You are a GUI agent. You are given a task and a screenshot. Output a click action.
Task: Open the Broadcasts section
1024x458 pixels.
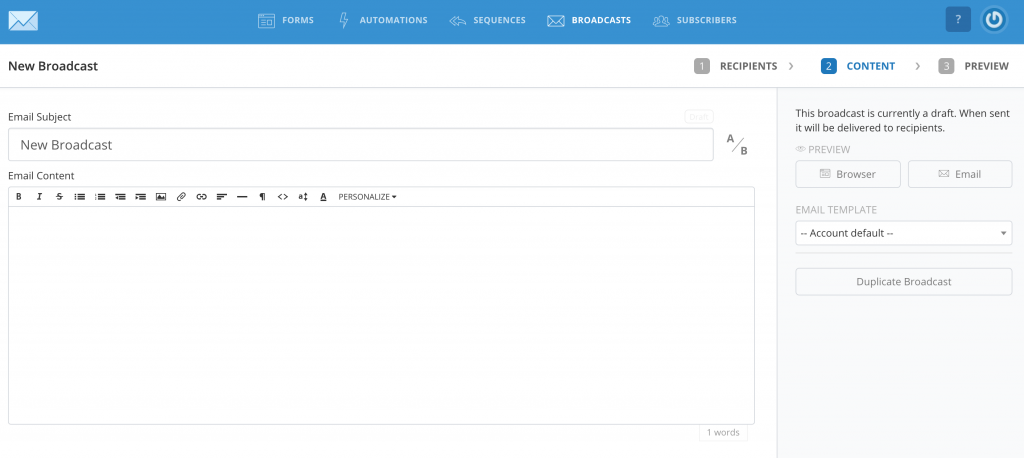588,20
